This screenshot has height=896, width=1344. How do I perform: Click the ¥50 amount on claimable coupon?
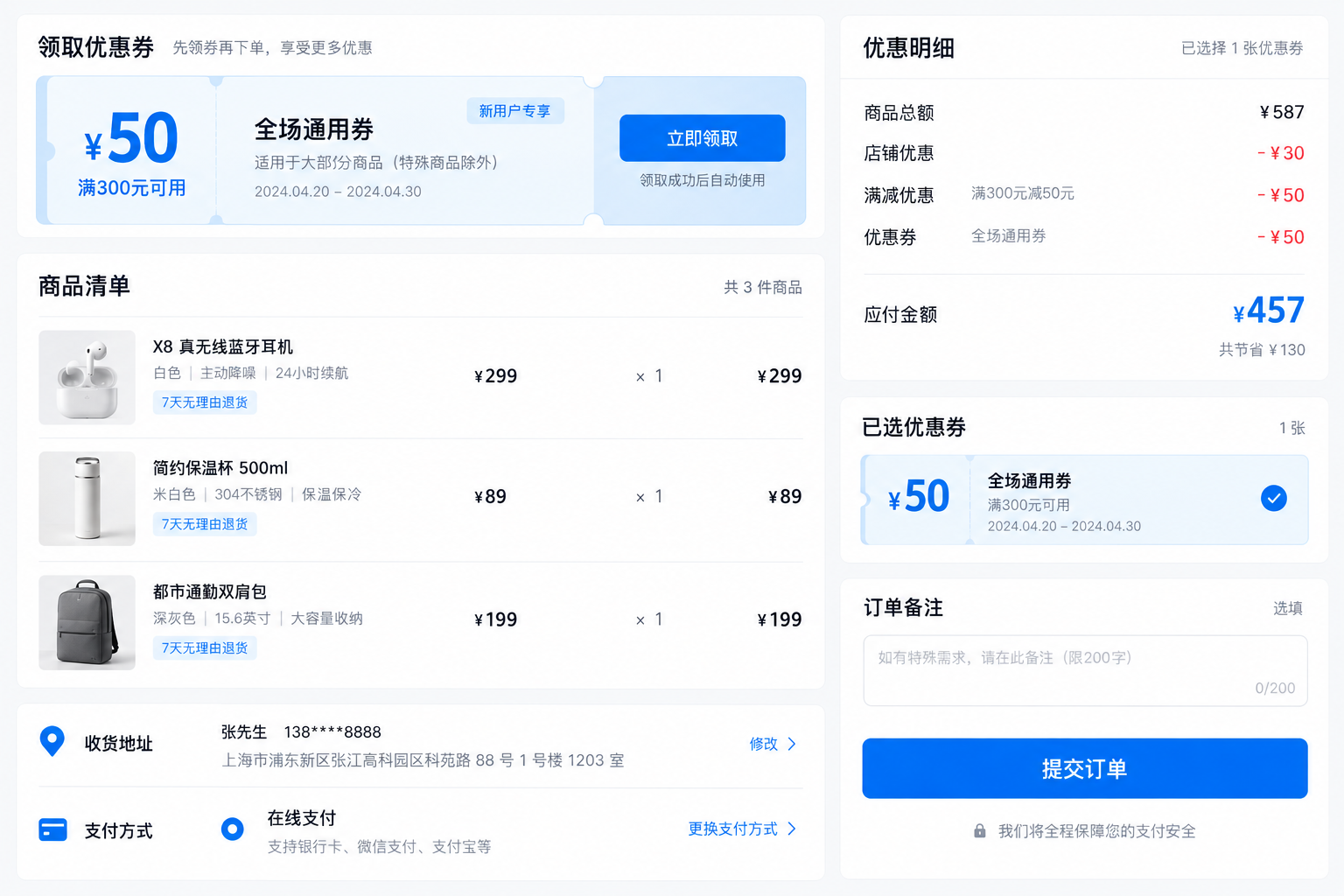pyautogui.click(x=131, y=138)
